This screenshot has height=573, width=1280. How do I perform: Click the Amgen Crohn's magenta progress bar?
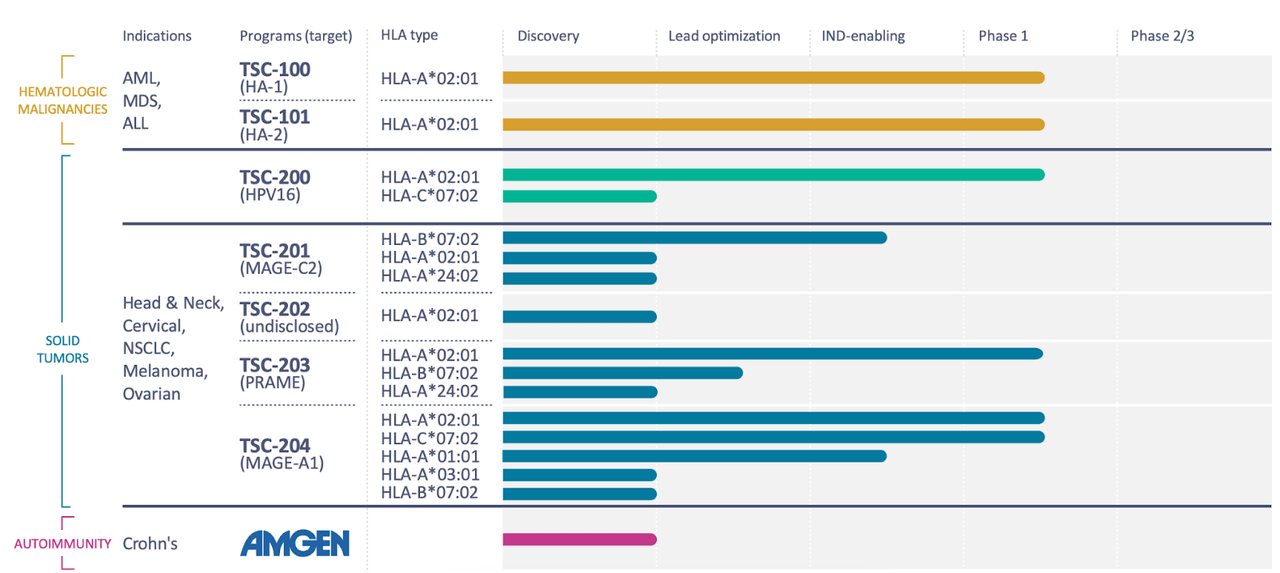579,540
